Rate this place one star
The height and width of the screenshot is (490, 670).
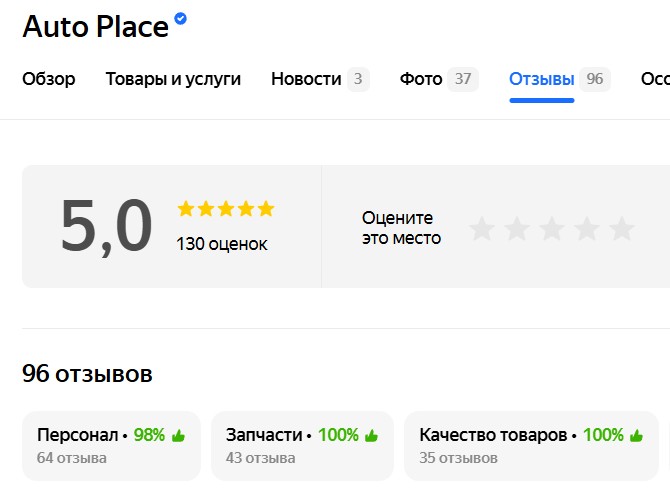point(482,229)
